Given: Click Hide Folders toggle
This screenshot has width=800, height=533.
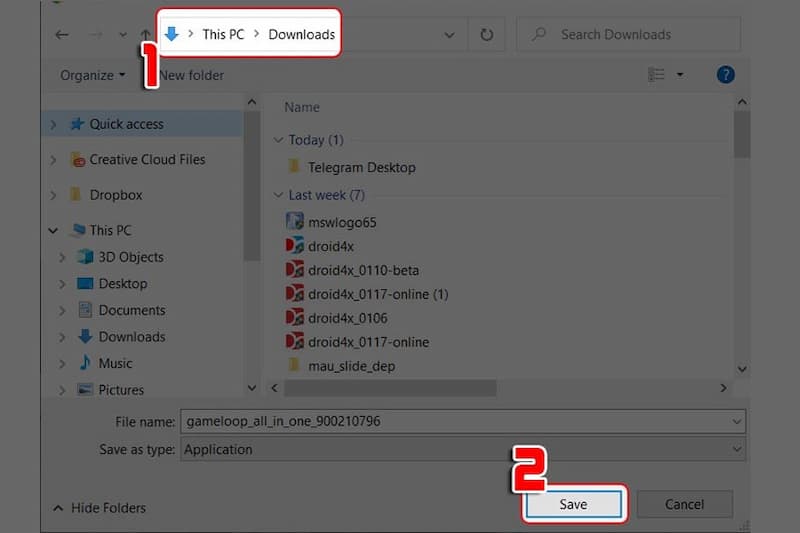Looking at the screenshot, I should coord(100,508).
